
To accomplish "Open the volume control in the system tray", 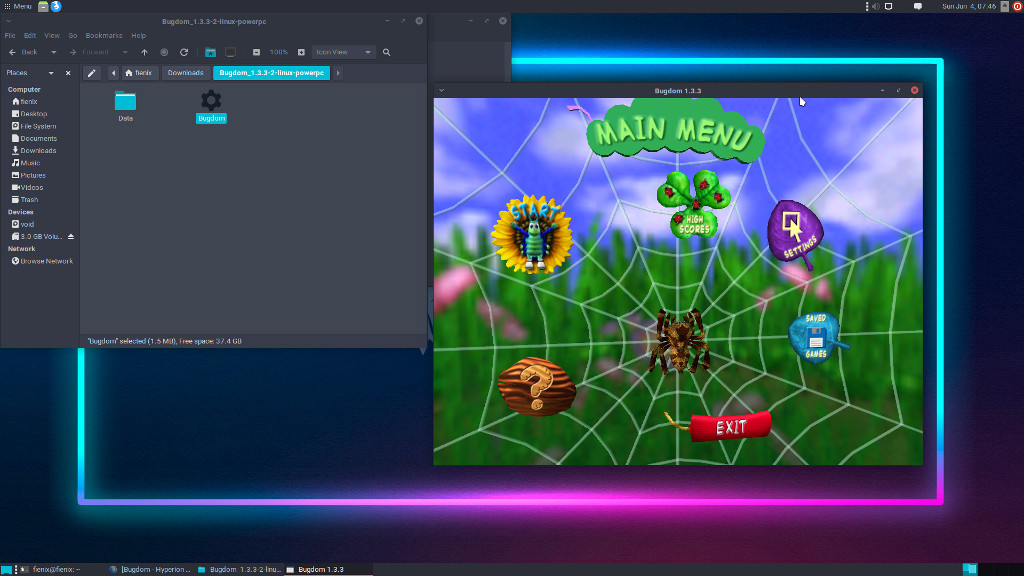I will [x=876, y=7].
